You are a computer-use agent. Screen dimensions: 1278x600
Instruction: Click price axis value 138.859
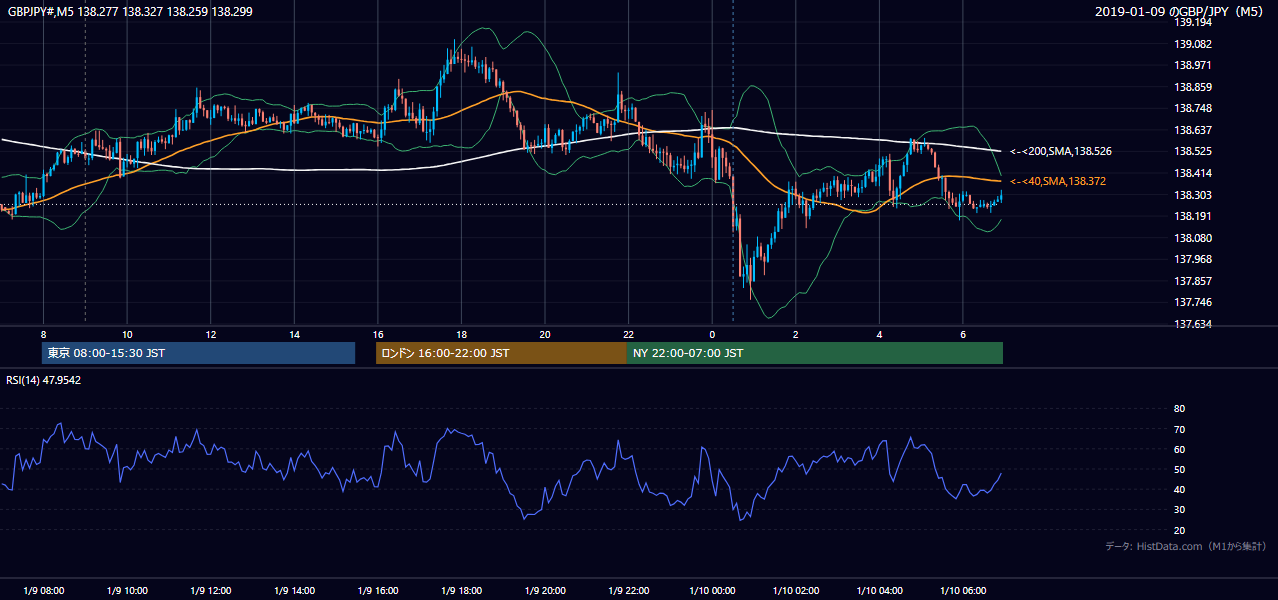click(1193, 87)
